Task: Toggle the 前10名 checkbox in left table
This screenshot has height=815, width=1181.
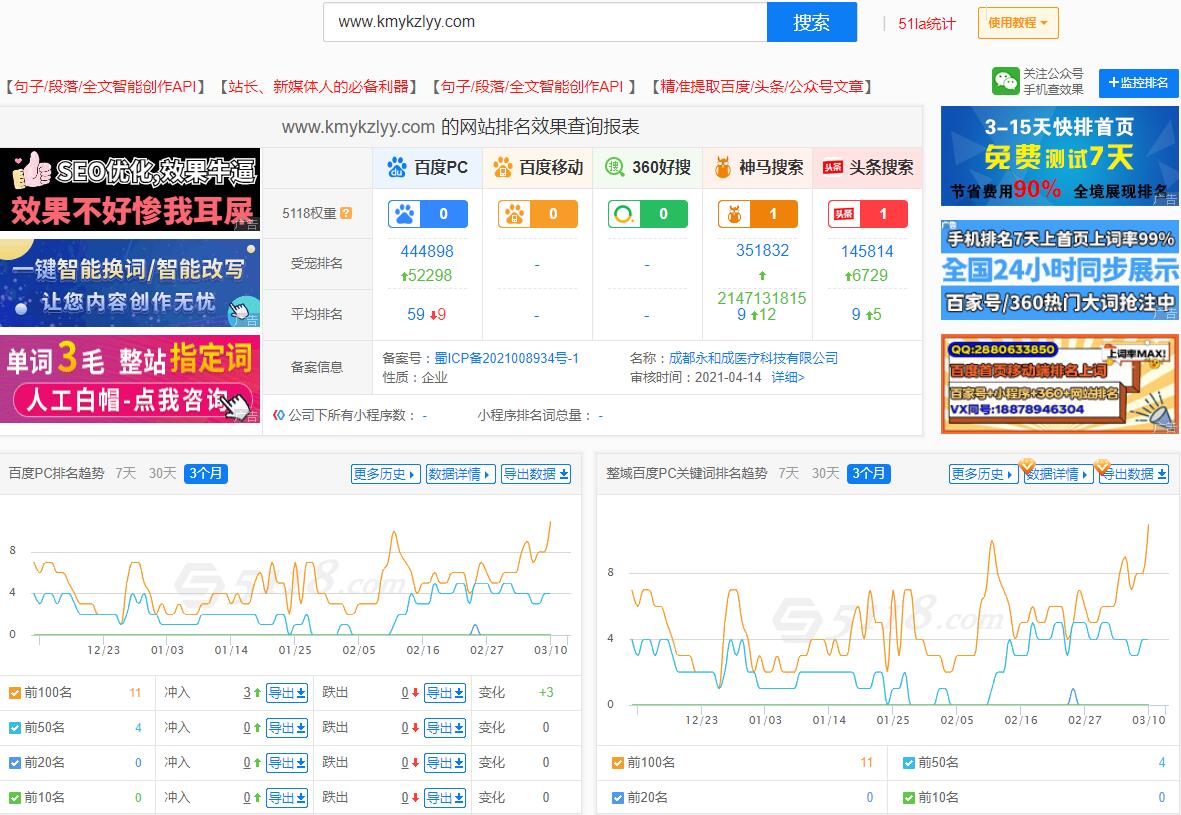Action: pyautogui.click(x=14, y=797)
